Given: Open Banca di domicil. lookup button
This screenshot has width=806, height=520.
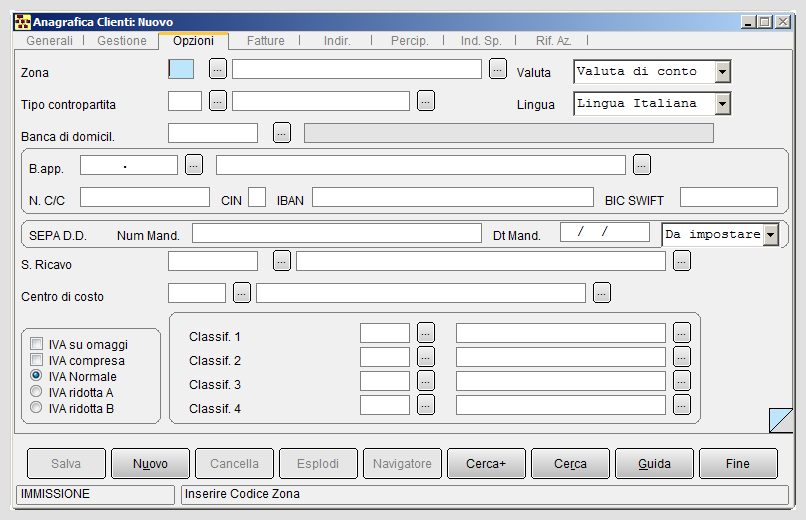Looking at the screenshot, I should coord(282,133).
